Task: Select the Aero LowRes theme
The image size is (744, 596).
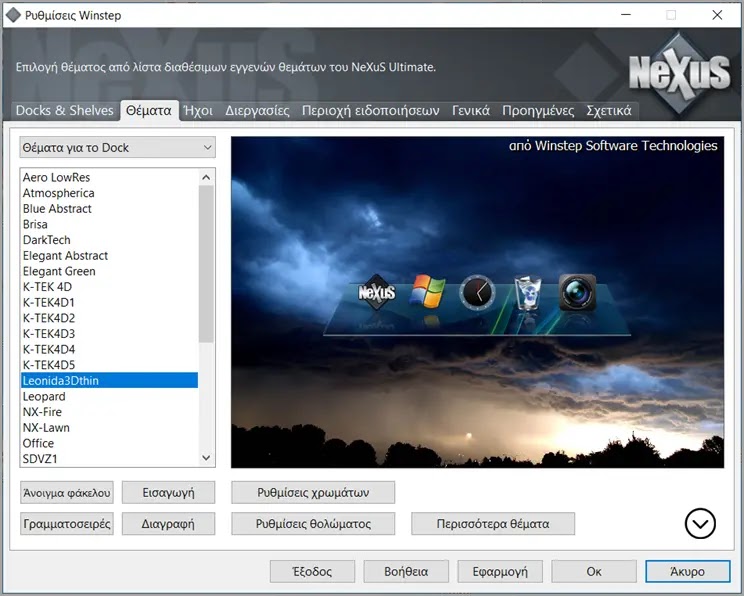Action: 109,177
